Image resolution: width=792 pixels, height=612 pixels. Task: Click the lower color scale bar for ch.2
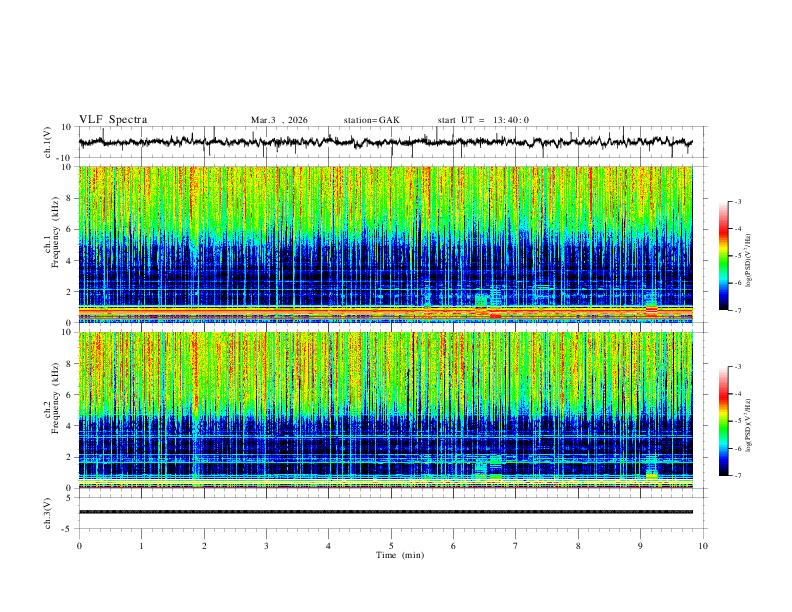point(723,421)
